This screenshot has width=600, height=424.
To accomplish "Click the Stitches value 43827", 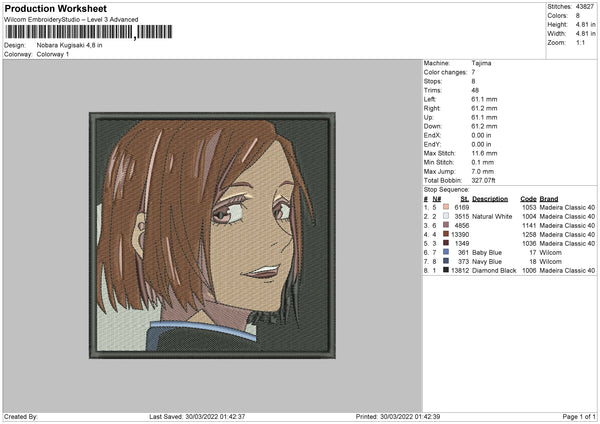I will [585, 7].
